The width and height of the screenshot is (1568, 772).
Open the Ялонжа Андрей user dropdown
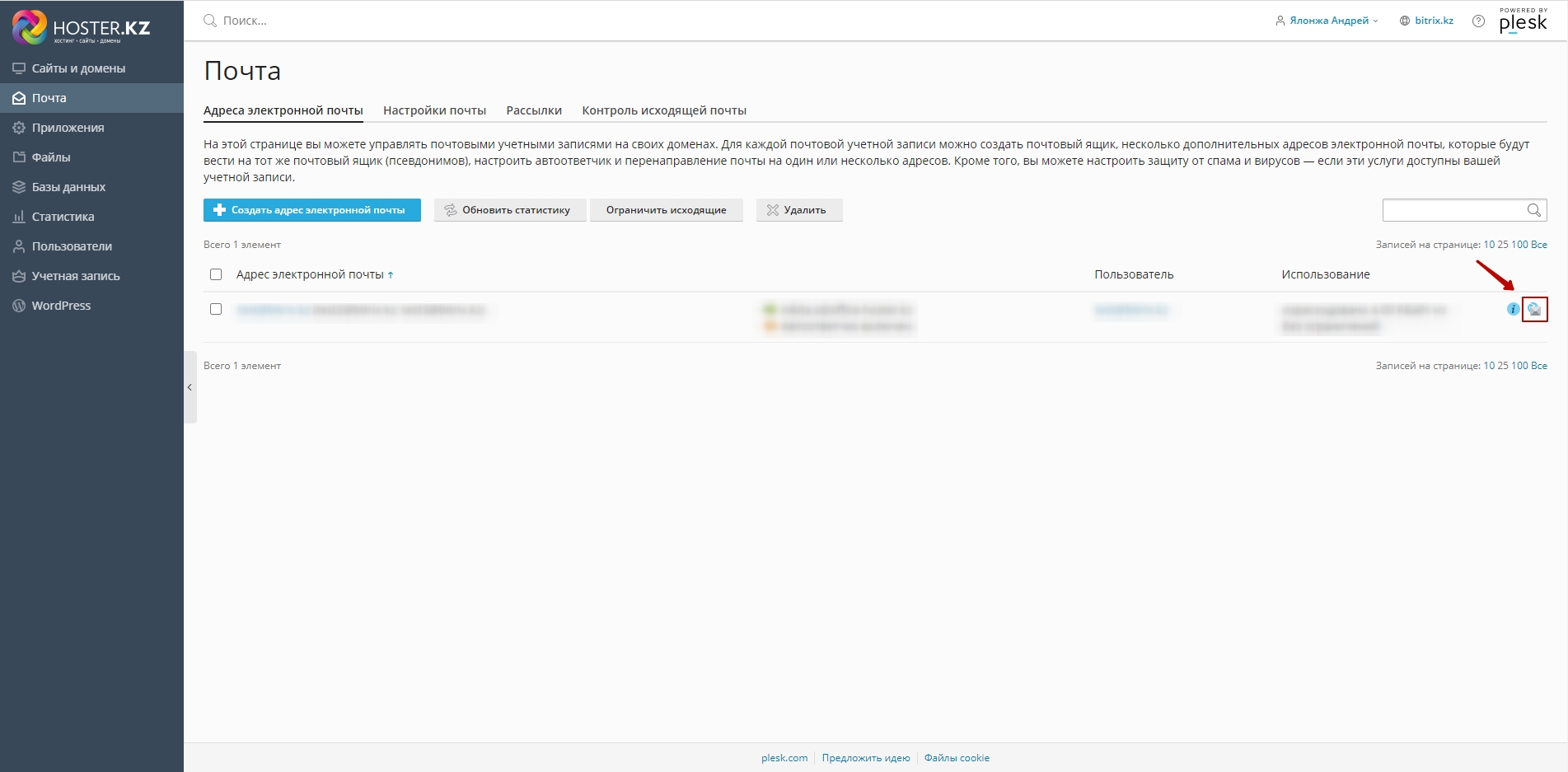pos(1327,21)
